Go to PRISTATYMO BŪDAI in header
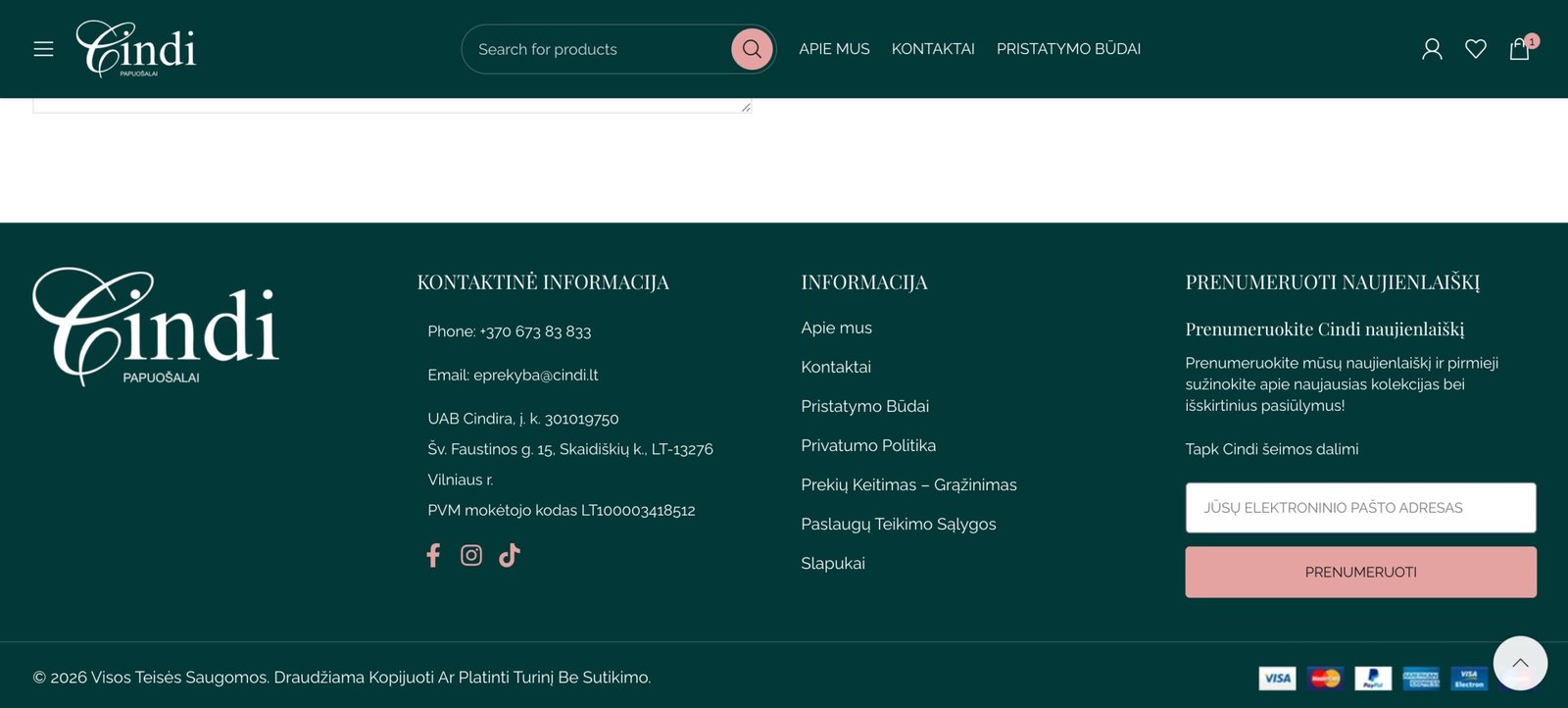 [x=1068, y=49]
